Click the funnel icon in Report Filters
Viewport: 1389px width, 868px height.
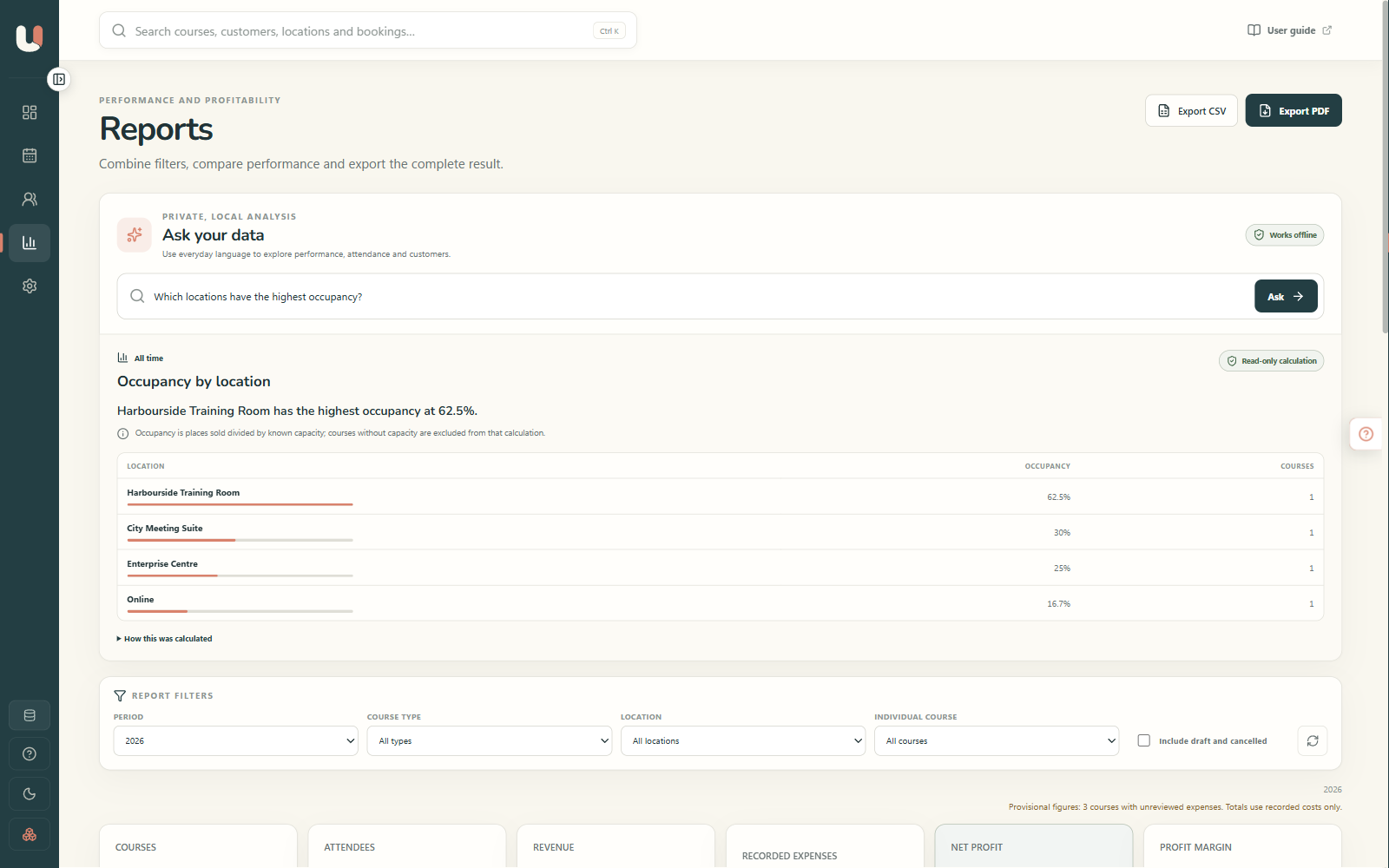[120, 696]
